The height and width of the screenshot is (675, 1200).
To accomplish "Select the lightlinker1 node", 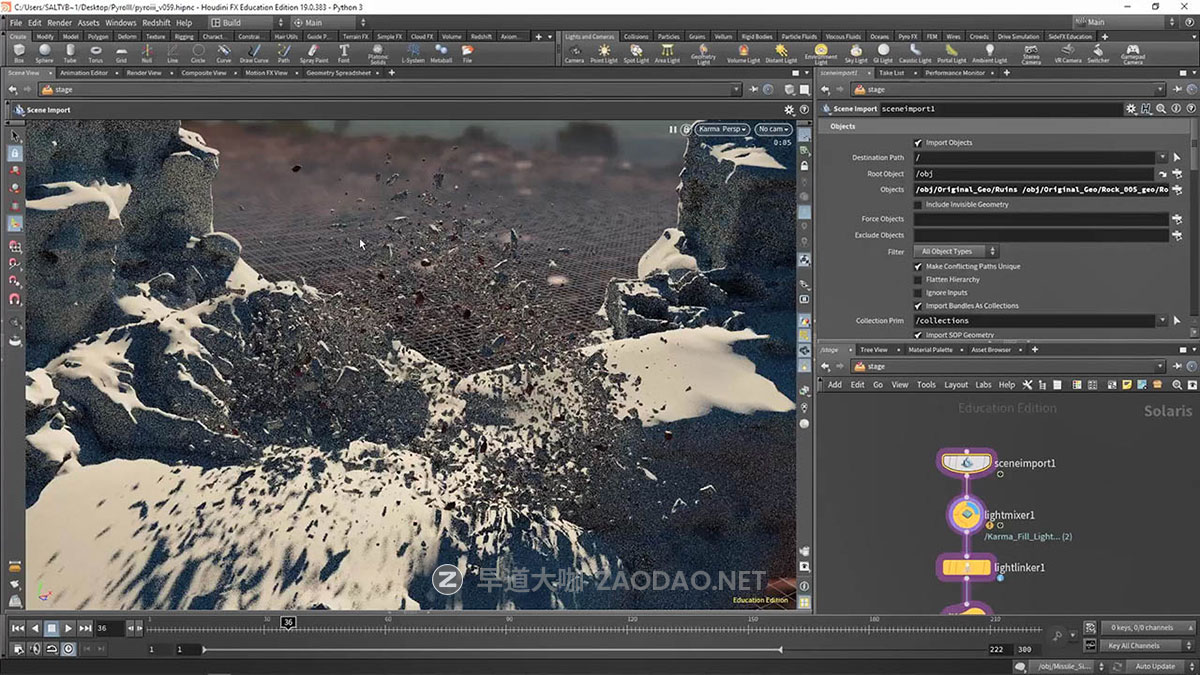I will click(966, 567).
